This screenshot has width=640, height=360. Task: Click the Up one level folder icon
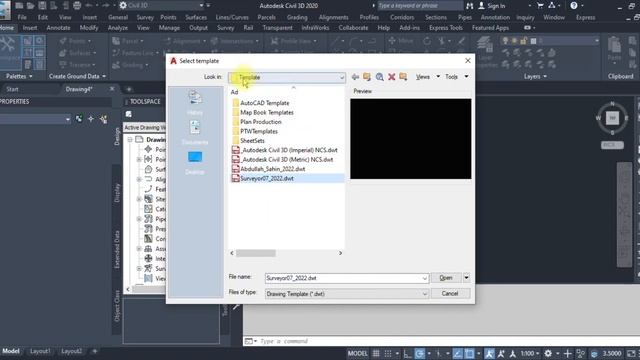point(367,77)
